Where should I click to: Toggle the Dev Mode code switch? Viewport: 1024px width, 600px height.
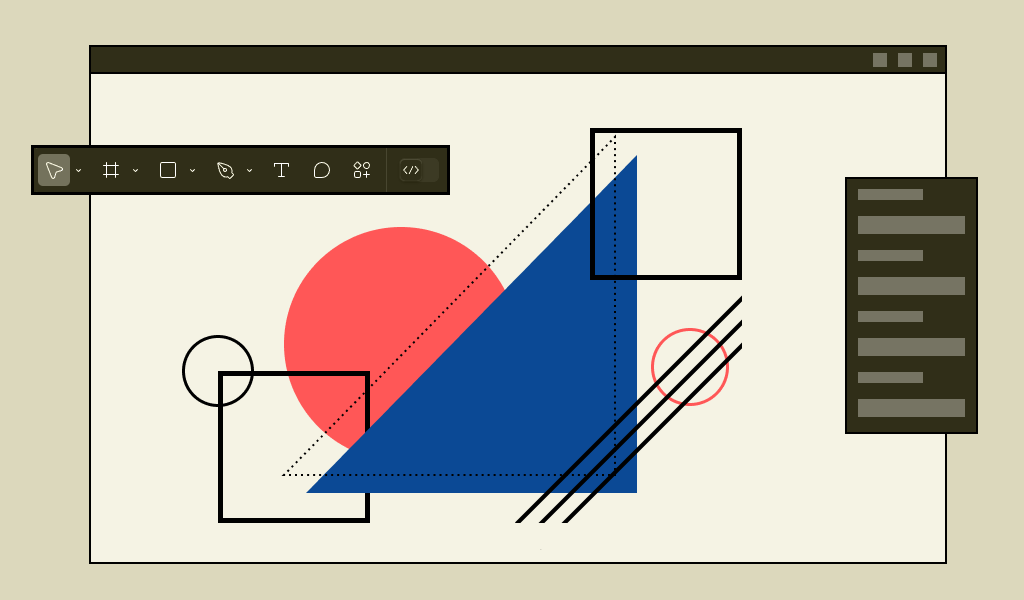click(x=419, y=170)
